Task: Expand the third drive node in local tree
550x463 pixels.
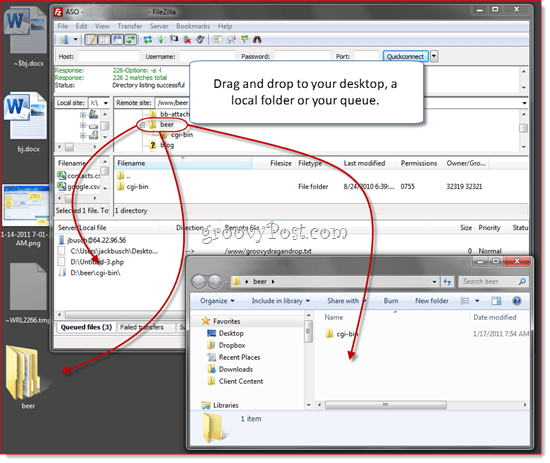Action: [83, 135]
